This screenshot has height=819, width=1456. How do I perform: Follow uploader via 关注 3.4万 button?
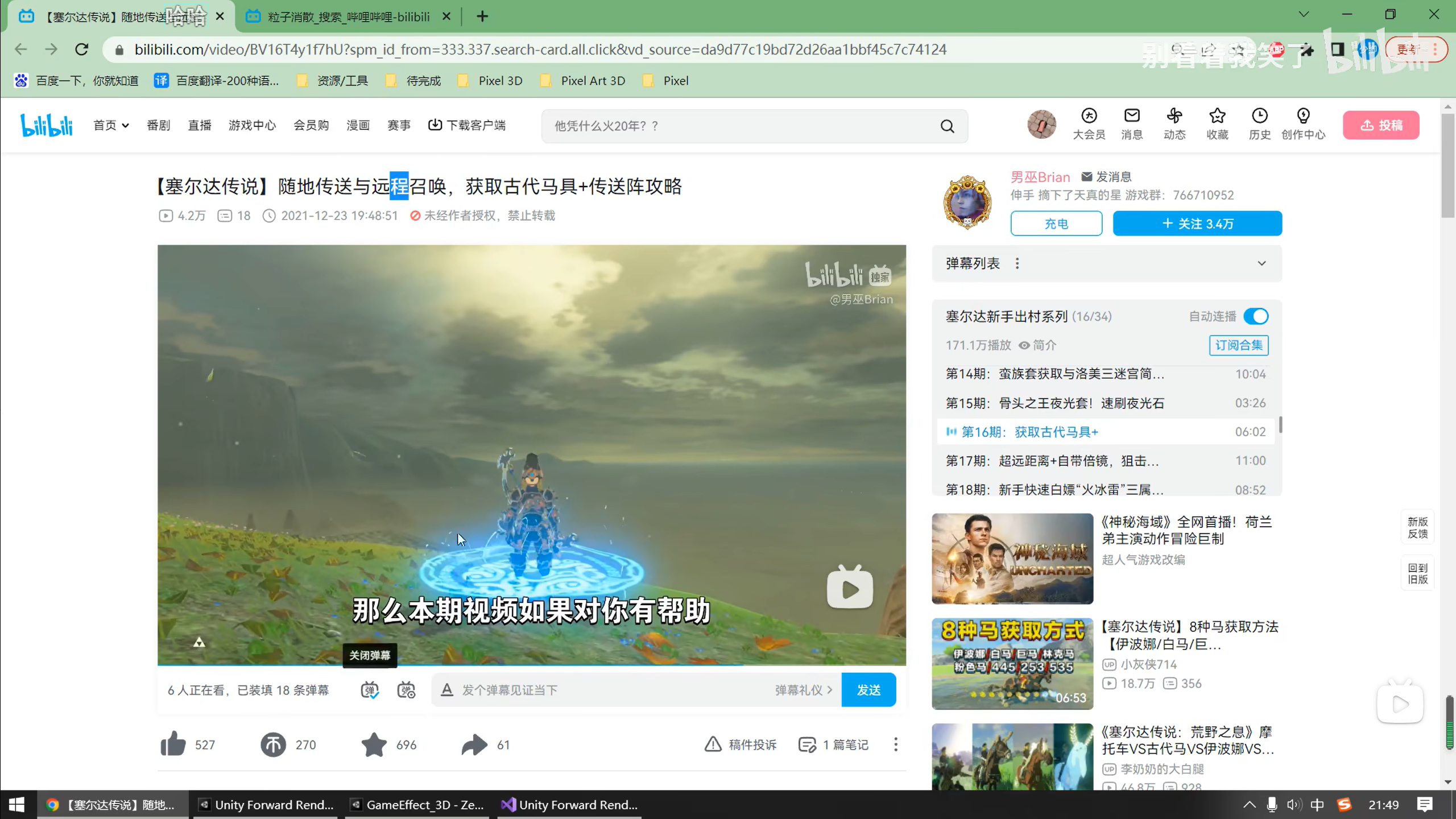point(1197,224)
